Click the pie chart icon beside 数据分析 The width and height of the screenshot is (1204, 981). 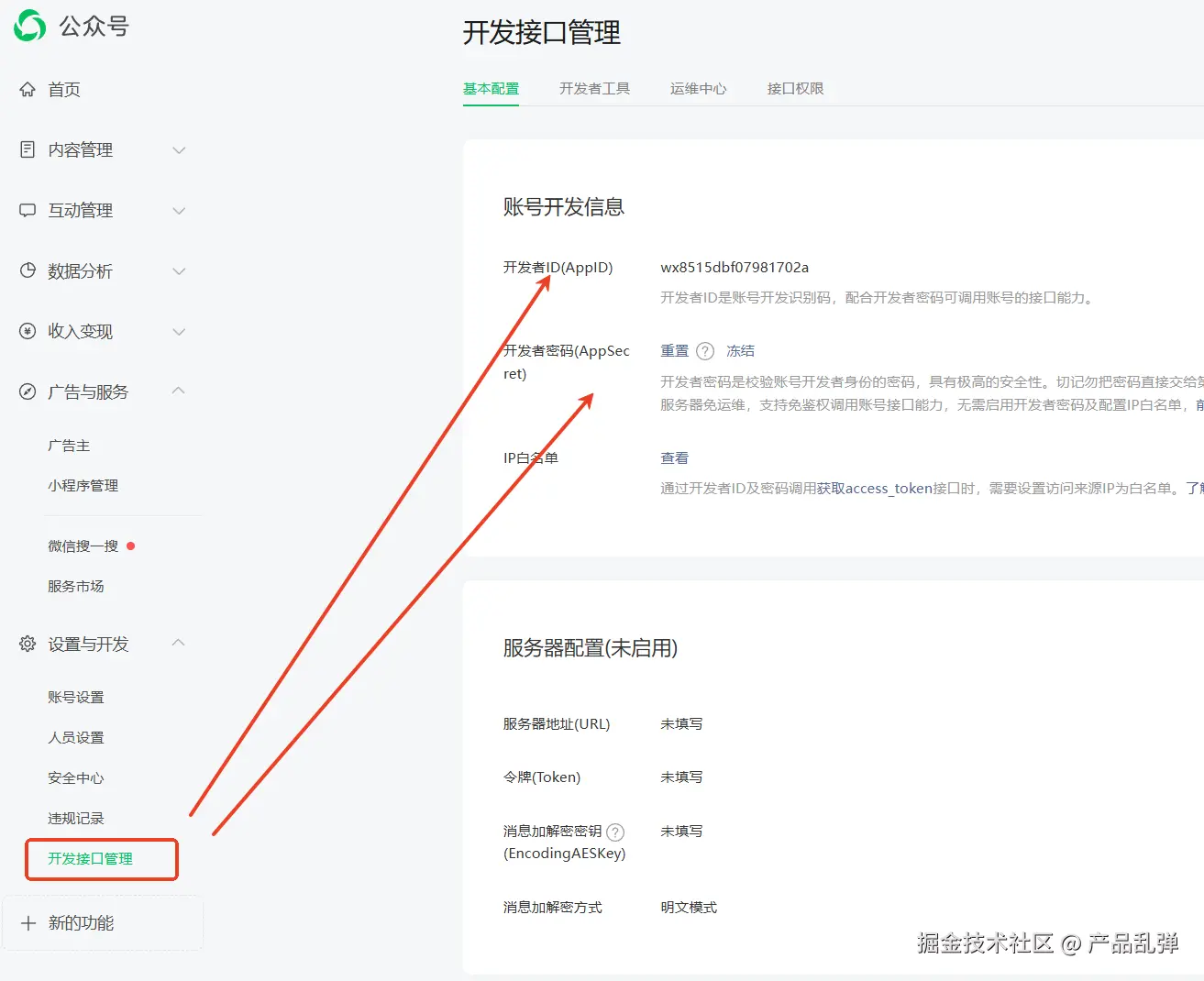[28, 270]
